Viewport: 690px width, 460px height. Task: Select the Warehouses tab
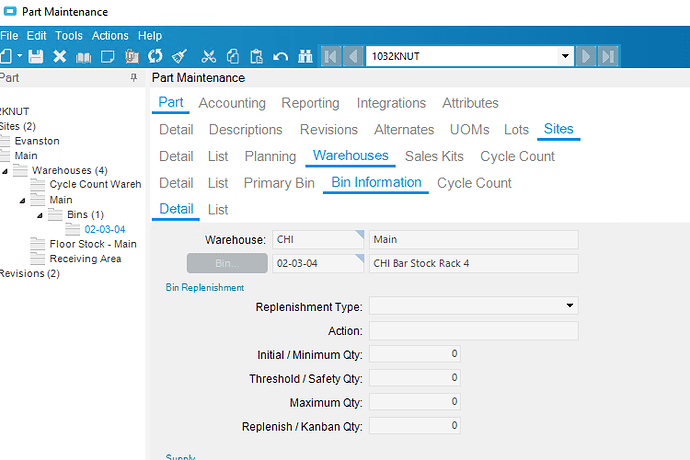coord(350,155)
